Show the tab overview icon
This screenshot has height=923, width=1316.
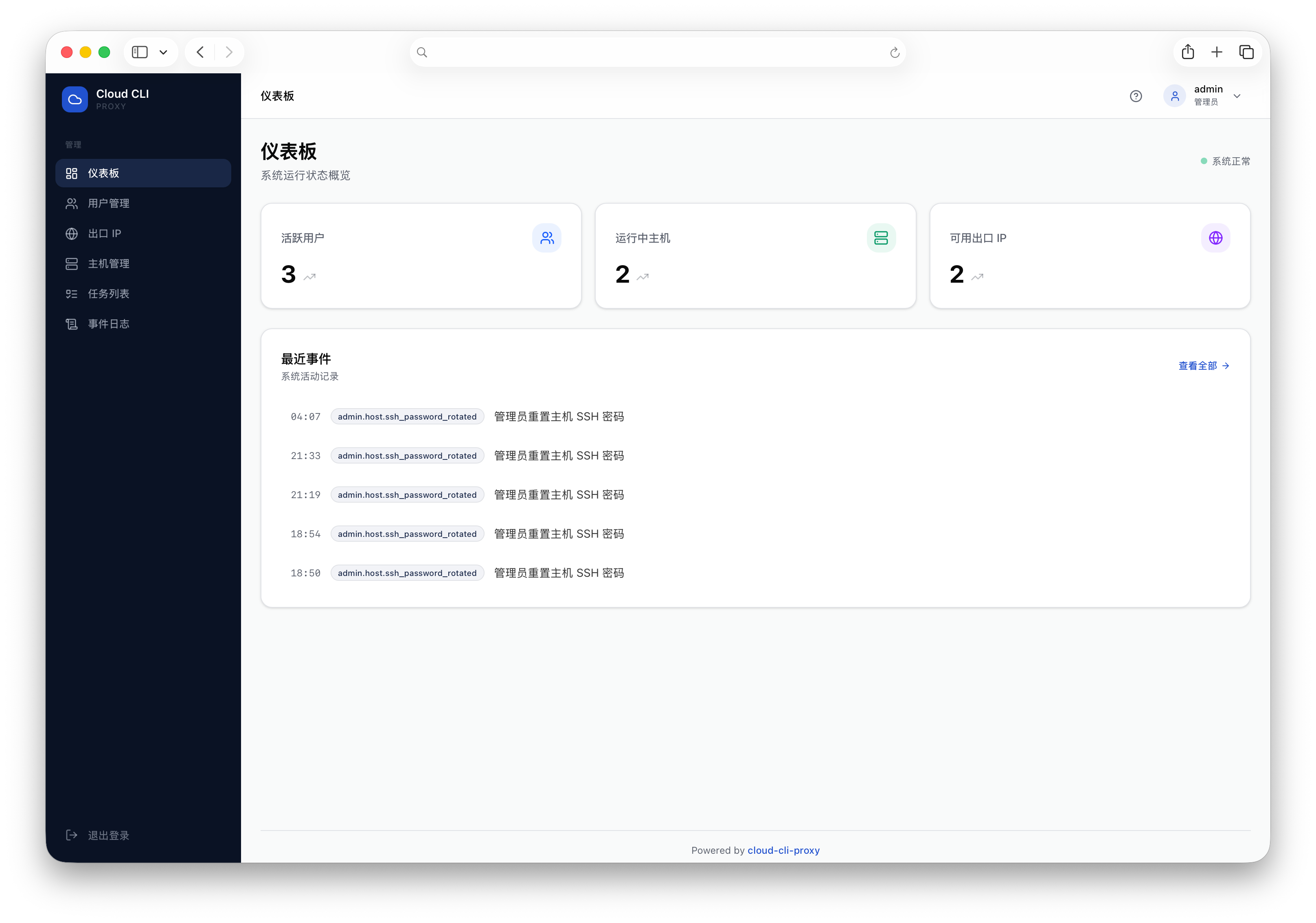1247,52
